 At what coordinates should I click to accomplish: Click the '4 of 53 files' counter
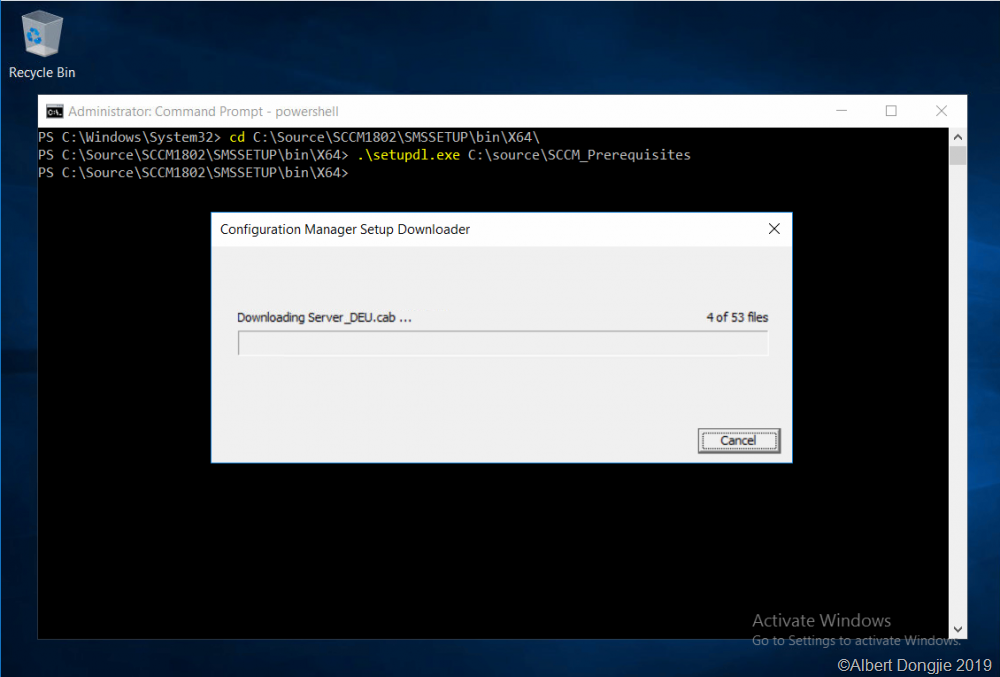[x=736, y=318]
